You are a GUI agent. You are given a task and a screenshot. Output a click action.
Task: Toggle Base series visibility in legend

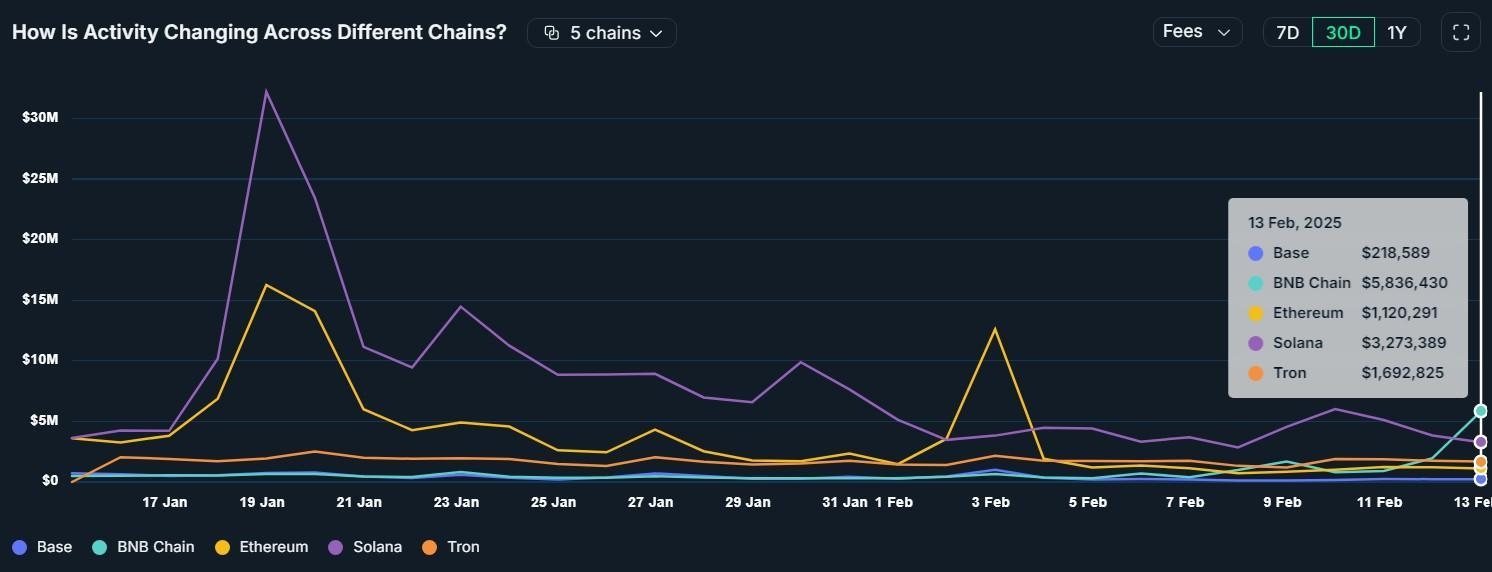(54, 547)
